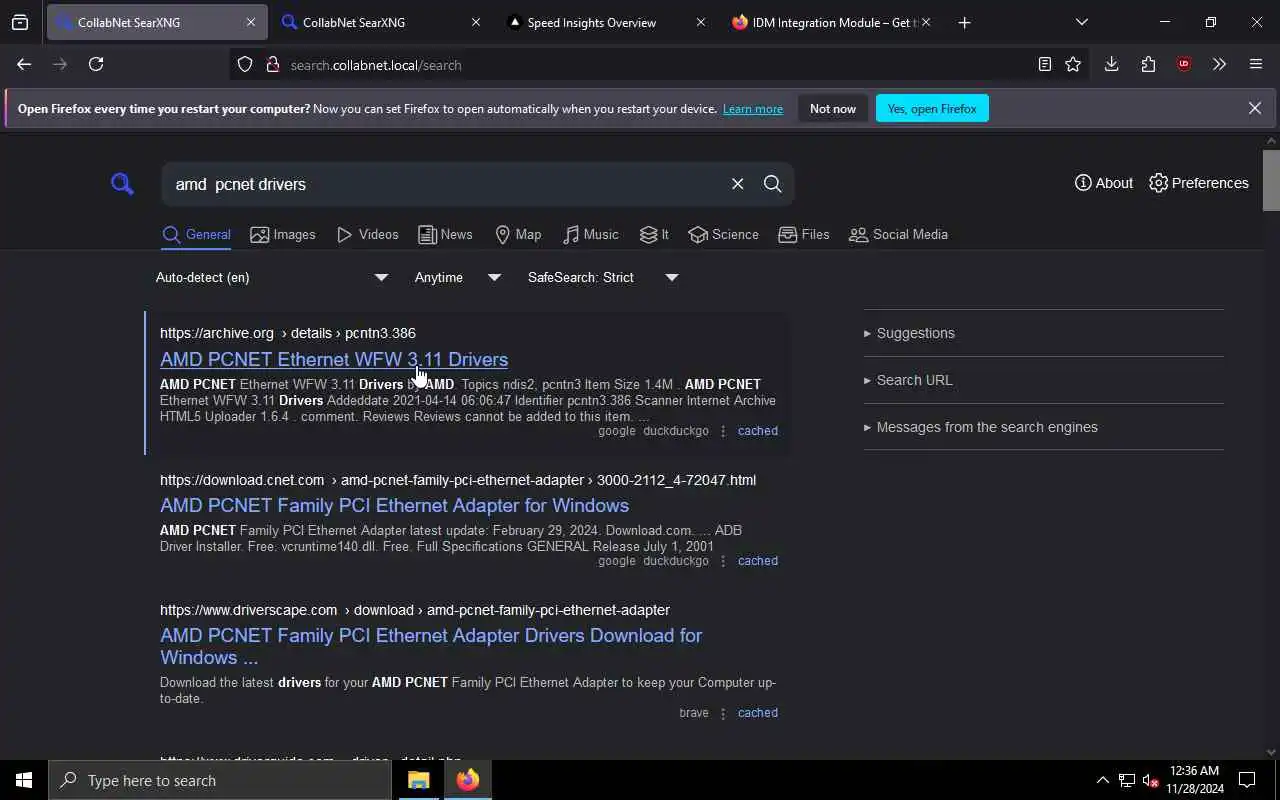The height and width of the screenshot is (800, 1280).
Task: Open Firefox View icon
Action: tap(20, 22)
